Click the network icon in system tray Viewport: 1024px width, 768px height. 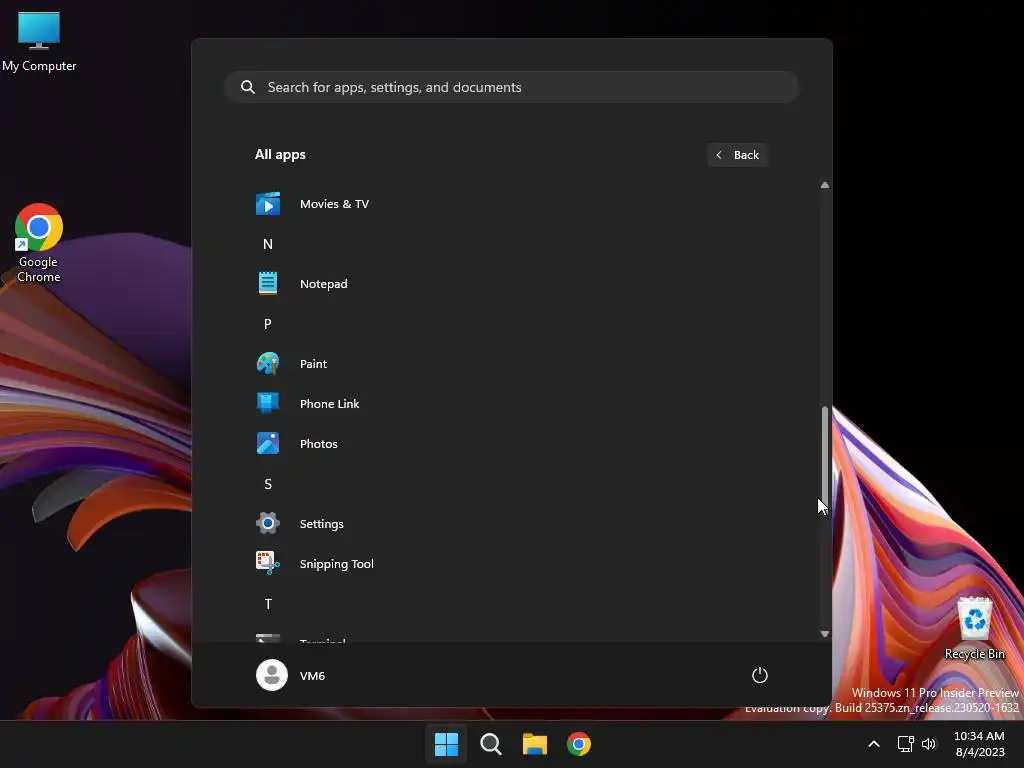(905, 744)
